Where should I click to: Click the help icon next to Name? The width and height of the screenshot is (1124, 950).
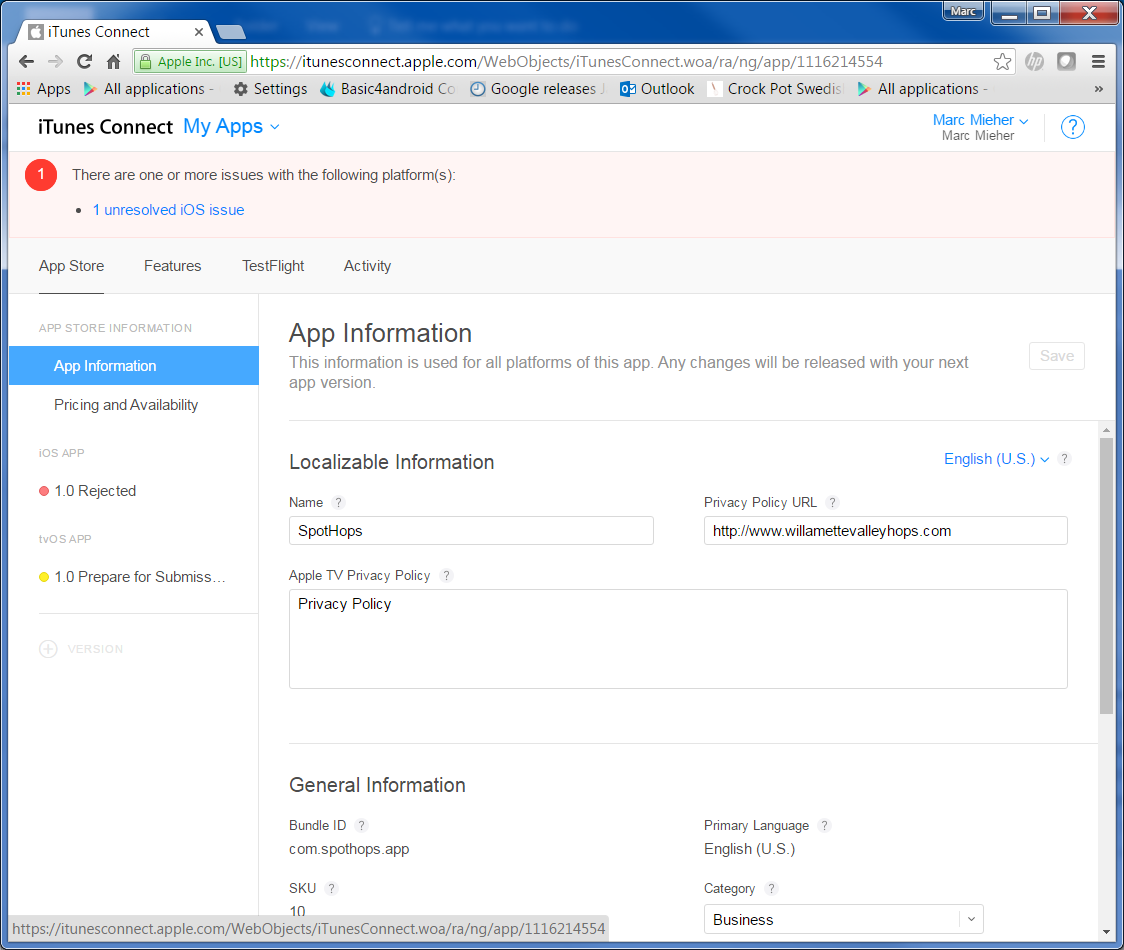(x=338, y=503)
